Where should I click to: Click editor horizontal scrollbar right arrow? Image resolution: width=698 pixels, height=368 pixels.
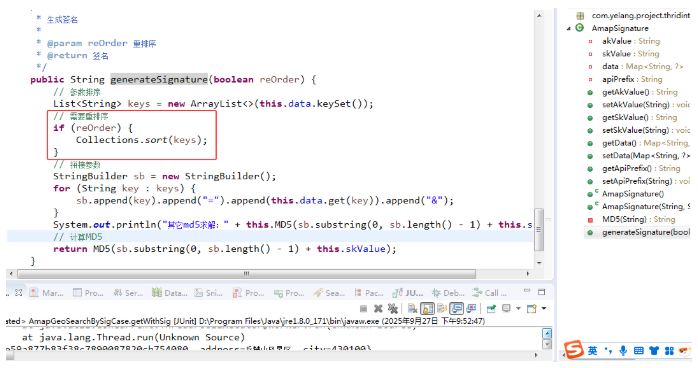[528, 274]
